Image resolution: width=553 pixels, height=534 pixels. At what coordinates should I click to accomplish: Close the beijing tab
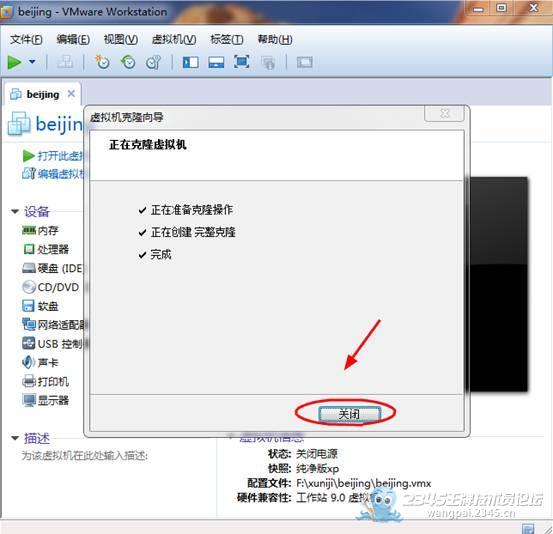71,94
